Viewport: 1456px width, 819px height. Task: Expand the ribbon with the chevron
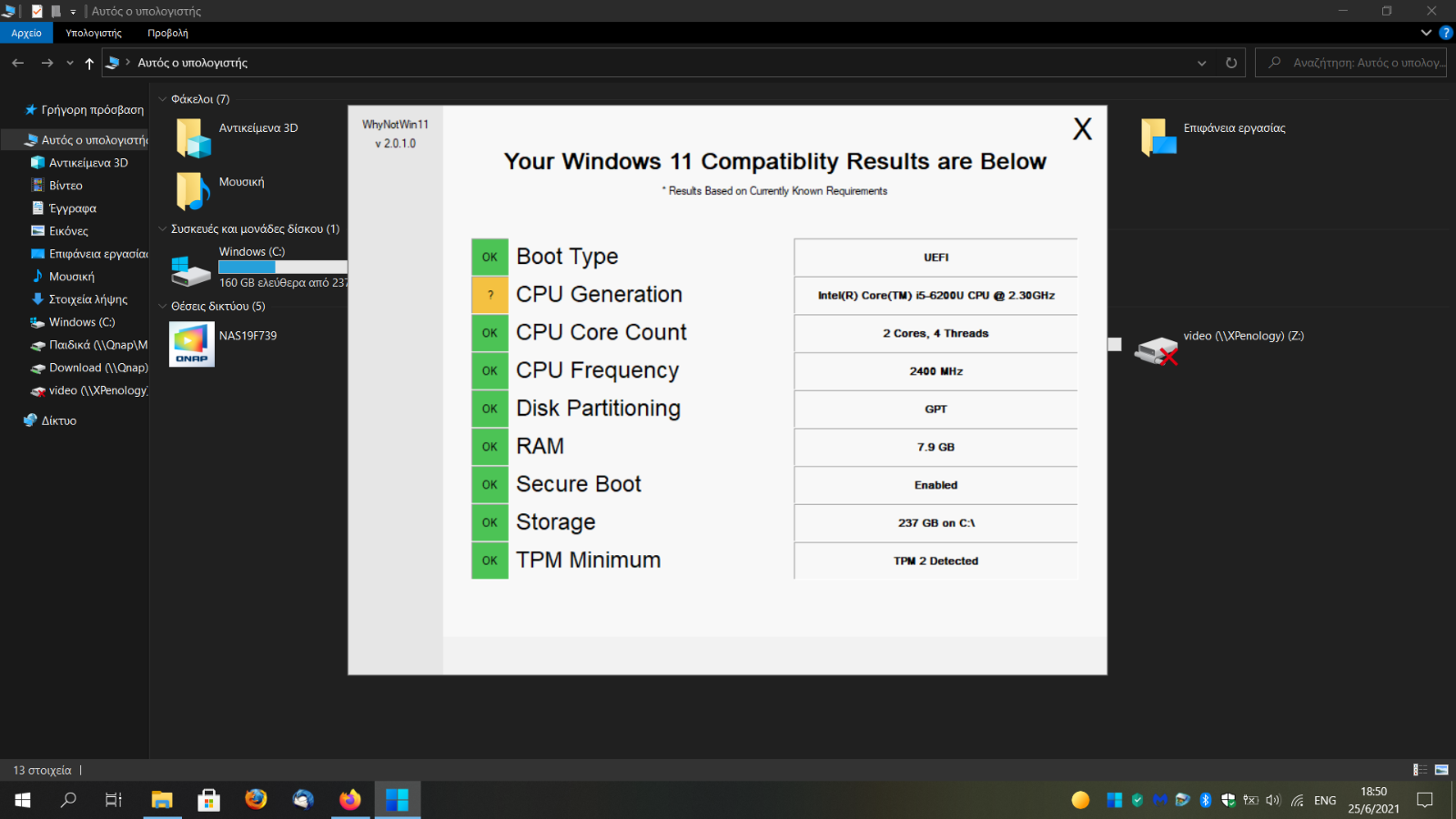(1426, 33)
